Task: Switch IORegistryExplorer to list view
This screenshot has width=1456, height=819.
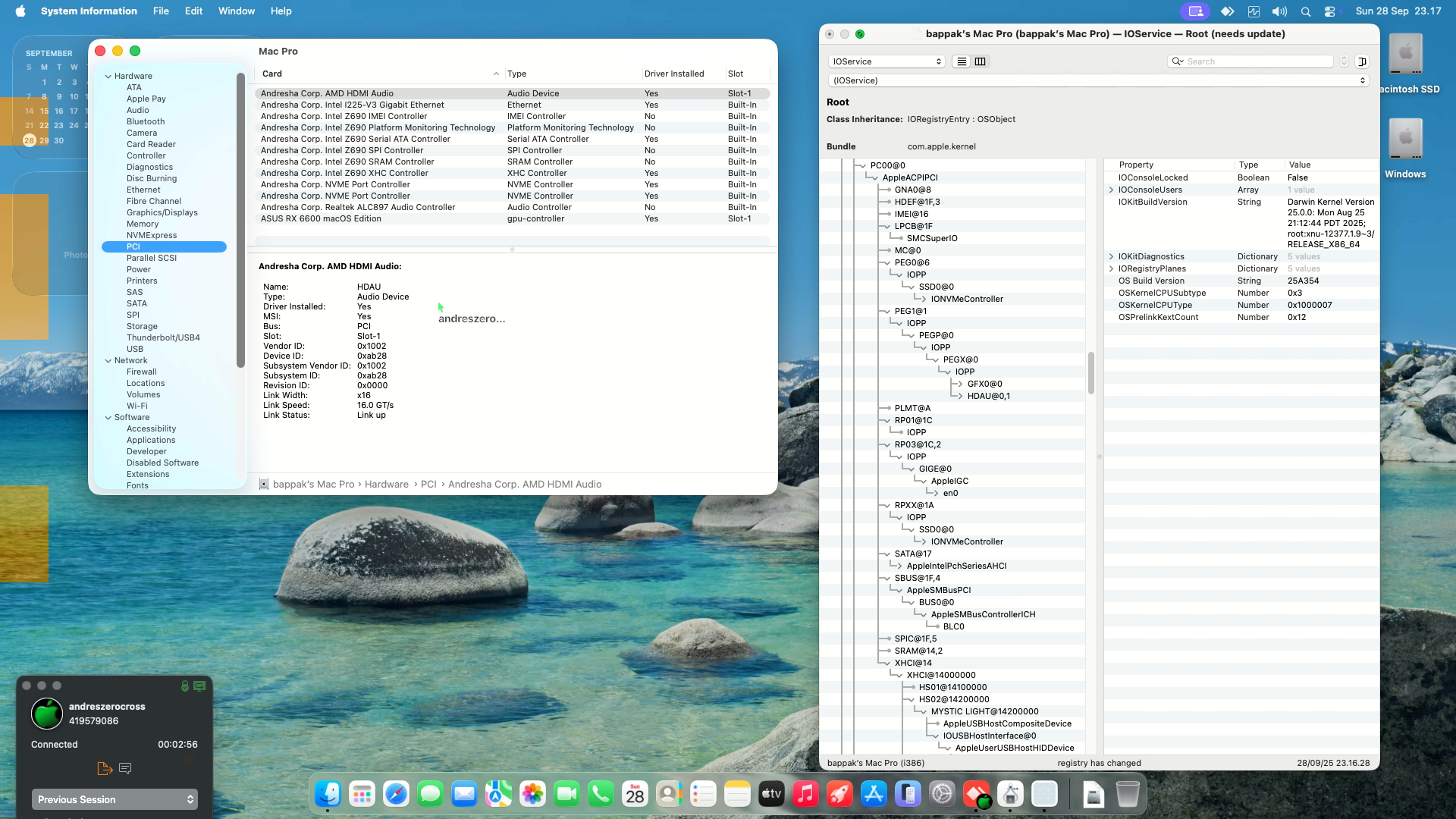Action: (962, 61)
